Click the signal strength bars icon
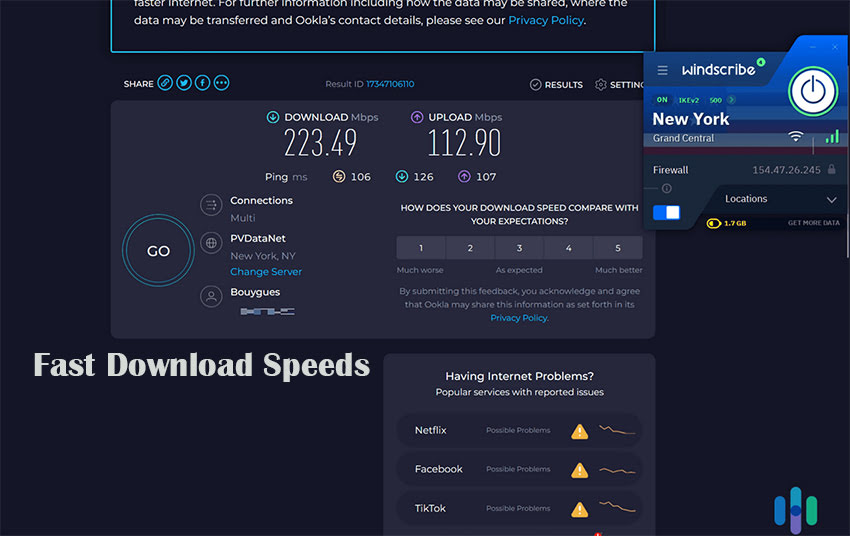This screenshot has height=536, width=850. coord(832,137)
